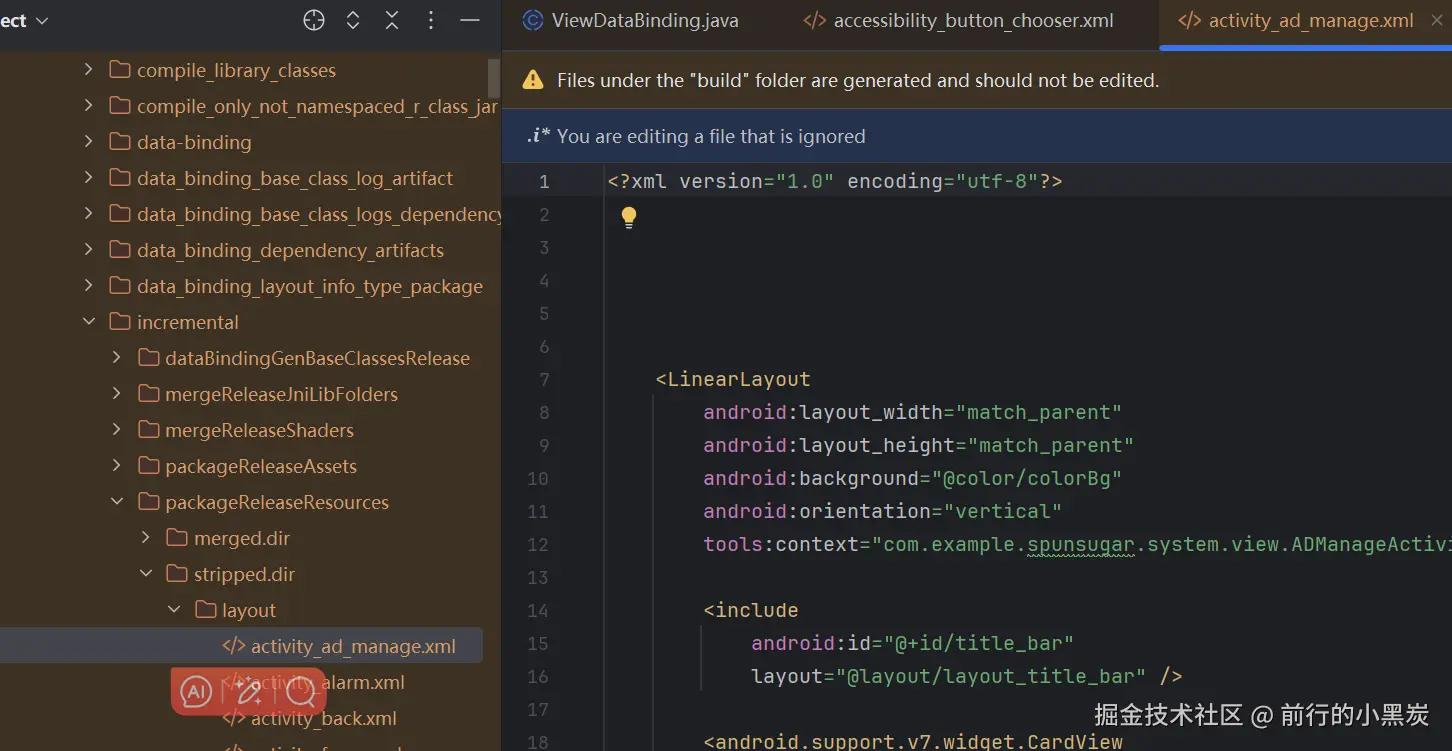The width and height of the screenshot is (1452, 751).
Task: Click XML icon on activity_ad_manage.xml tab
Action: [x=1190, y=20]
